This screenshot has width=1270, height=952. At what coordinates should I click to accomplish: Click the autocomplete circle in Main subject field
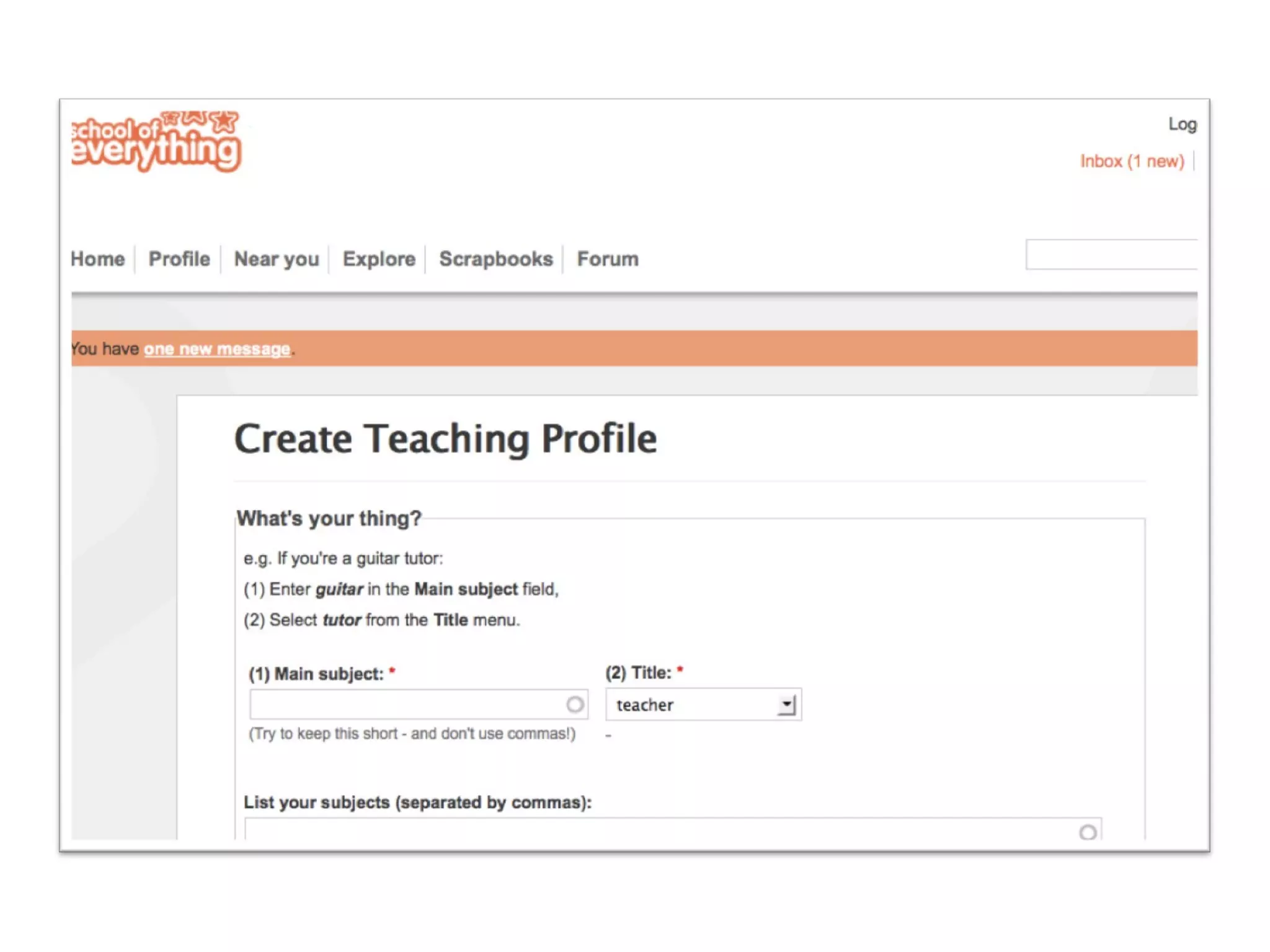(575, 705)
